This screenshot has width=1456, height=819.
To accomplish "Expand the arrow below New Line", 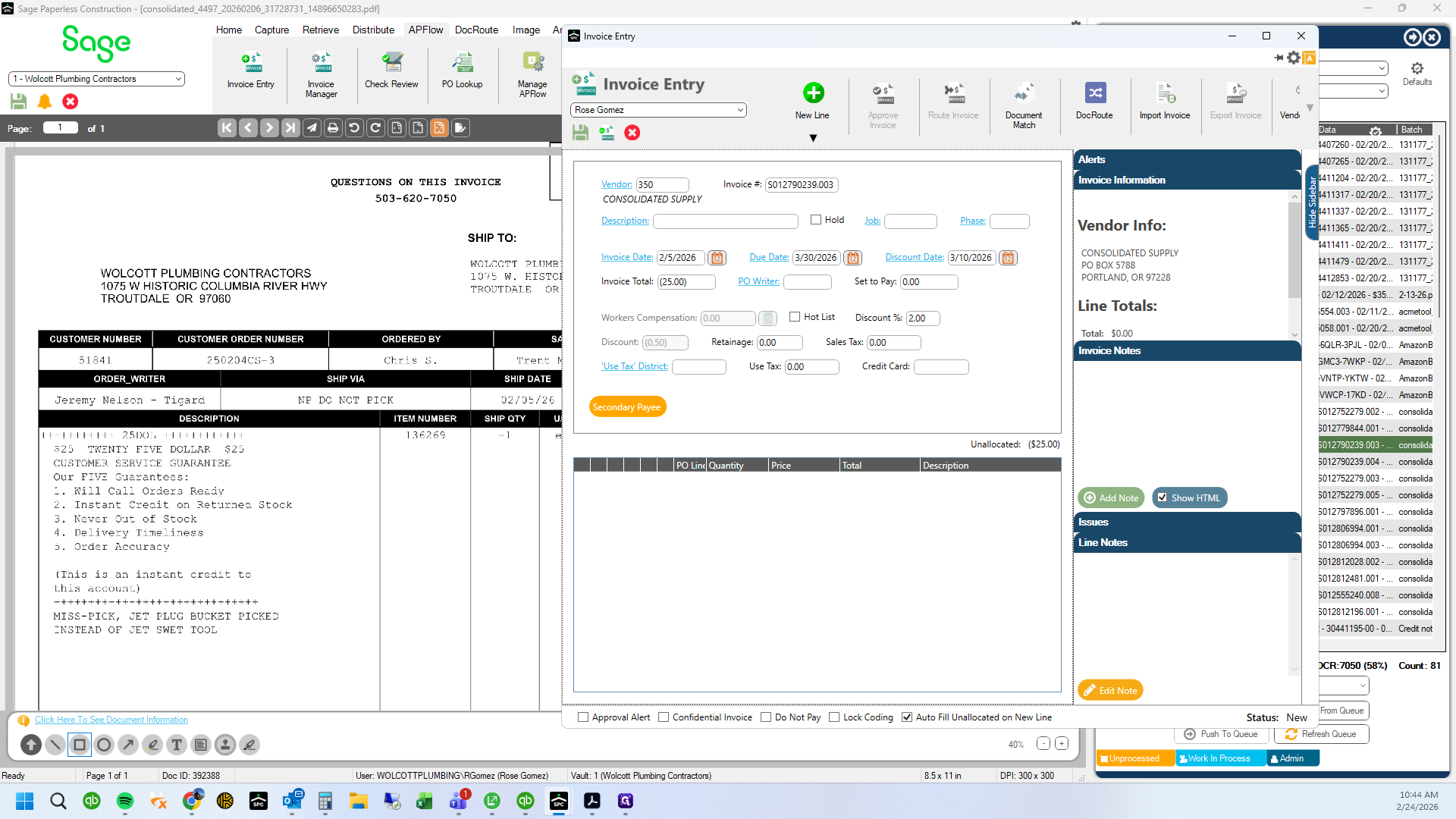I will (x=813, y=138).
